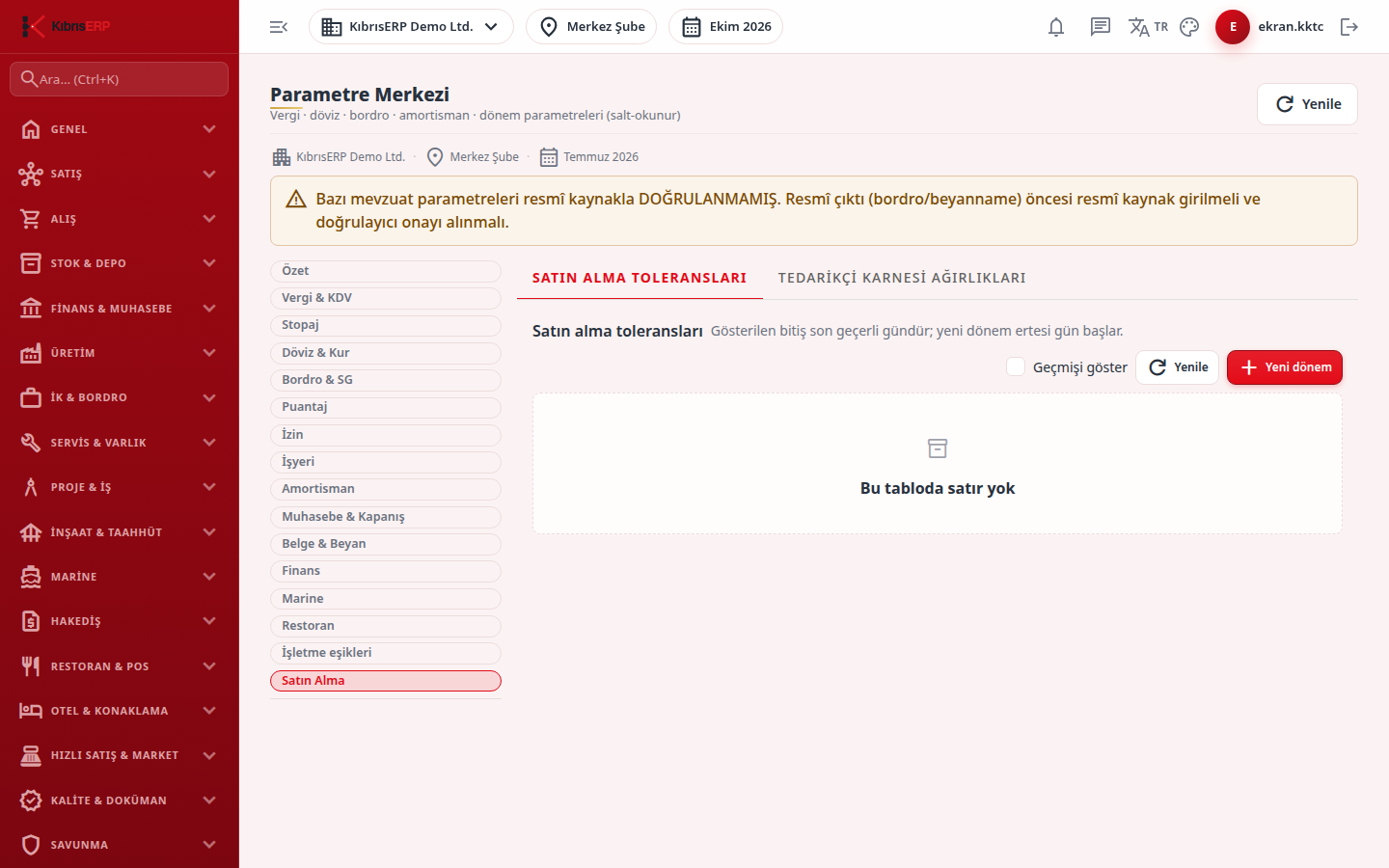Open the İşletme eşikleri category

386,653
